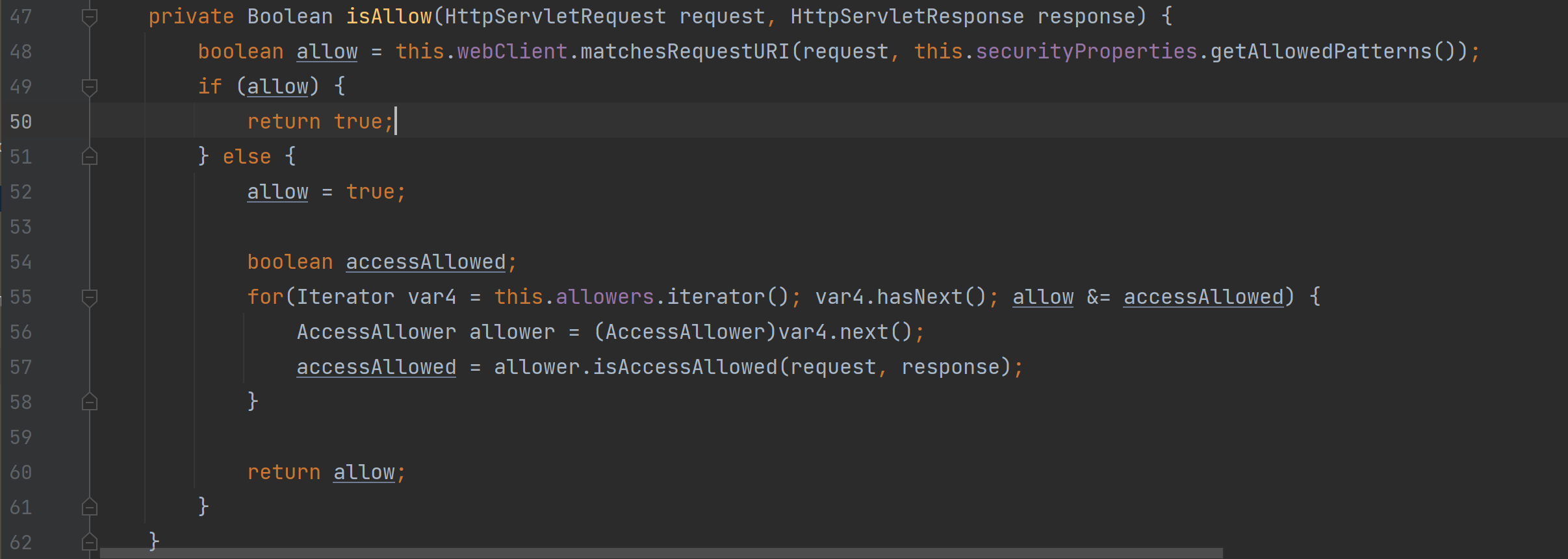Collapse the isAllow method at line 47

(x=90, y=17)
